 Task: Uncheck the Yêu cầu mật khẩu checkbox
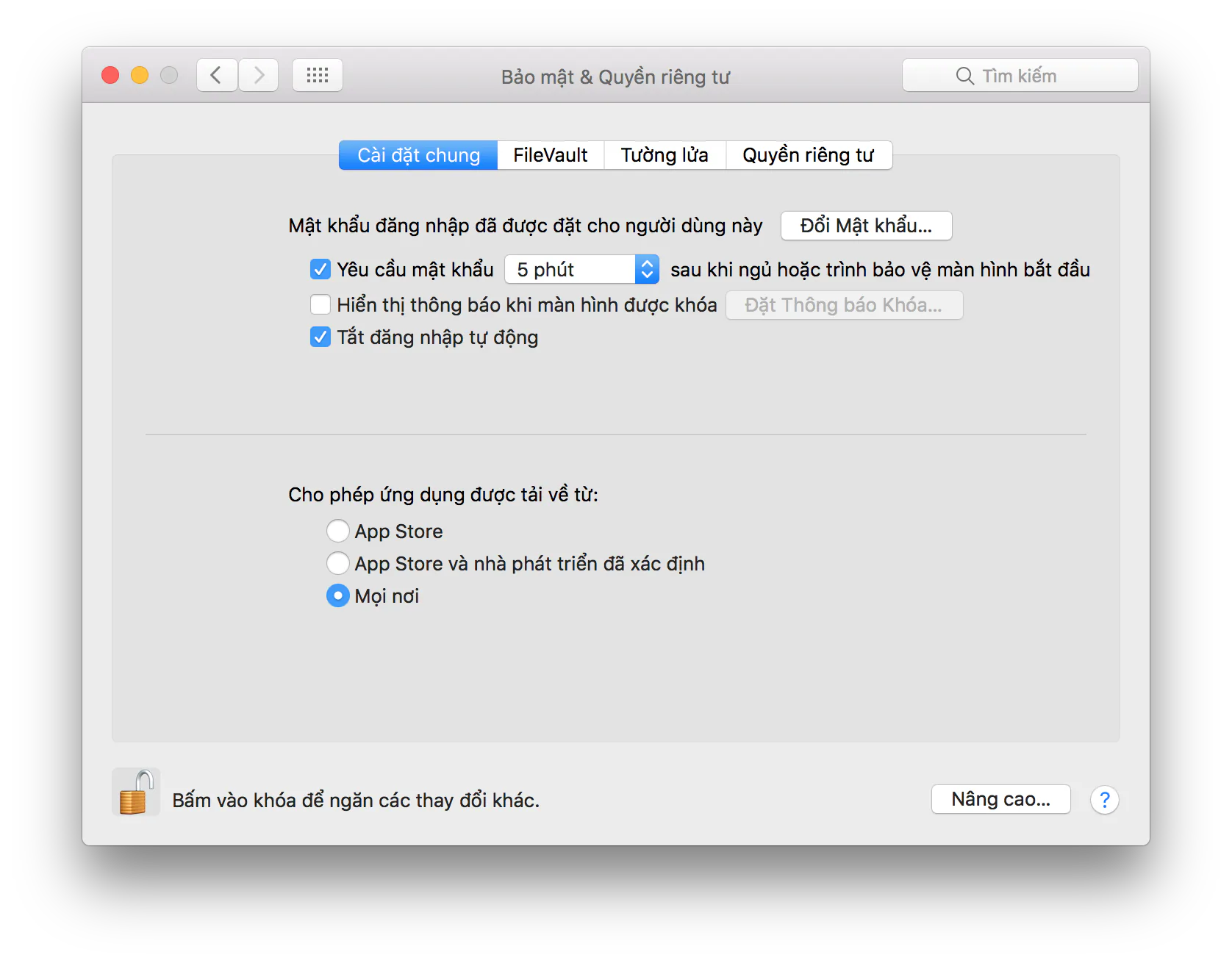[320, 269]
